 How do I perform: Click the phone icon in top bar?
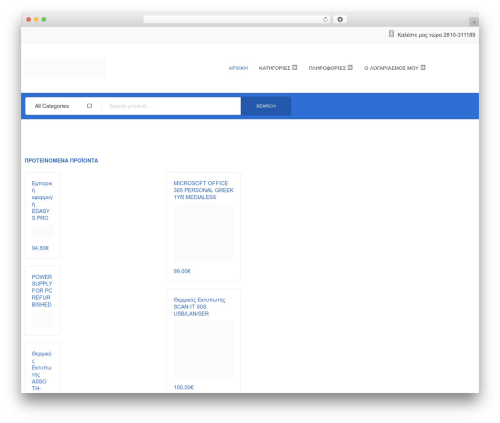pos(391,34)
